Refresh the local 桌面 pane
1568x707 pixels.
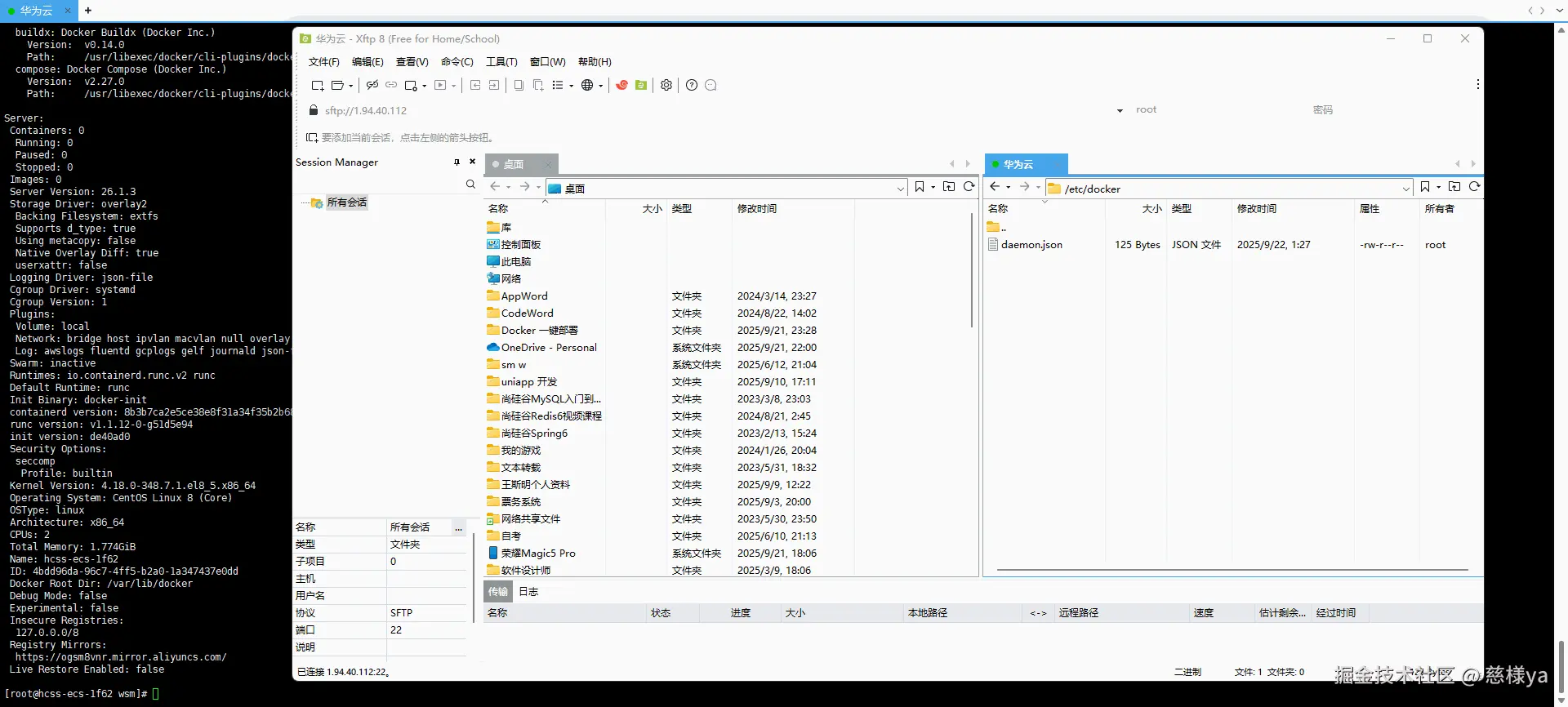coord(969,187)
